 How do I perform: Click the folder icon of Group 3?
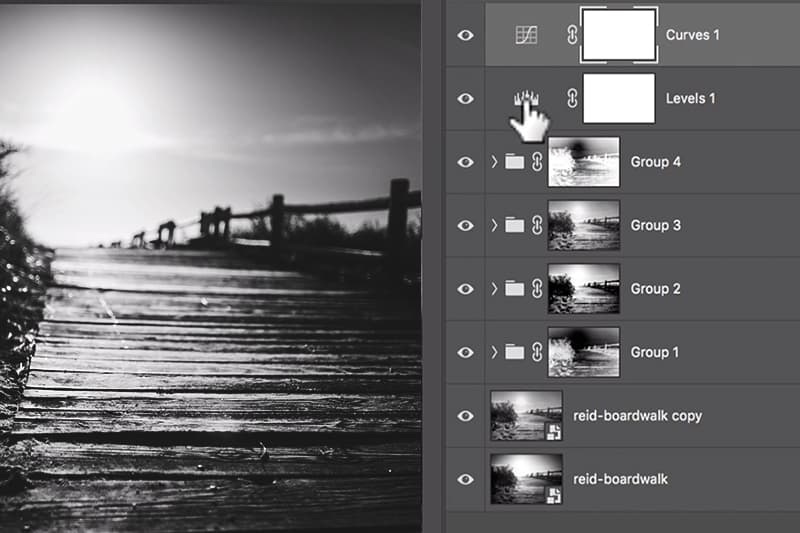coord(514,225)
